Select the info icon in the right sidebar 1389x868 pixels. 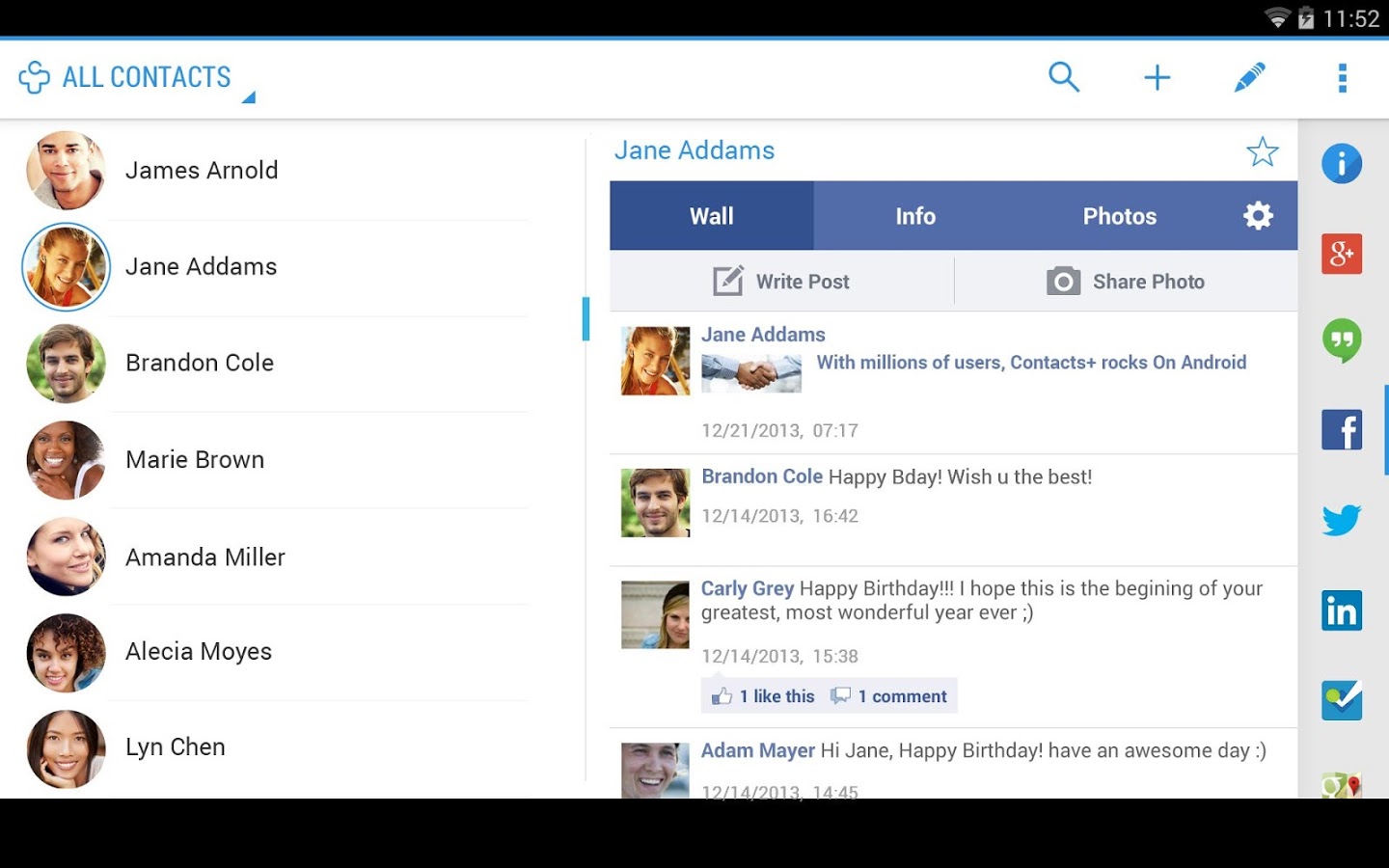1342,164
